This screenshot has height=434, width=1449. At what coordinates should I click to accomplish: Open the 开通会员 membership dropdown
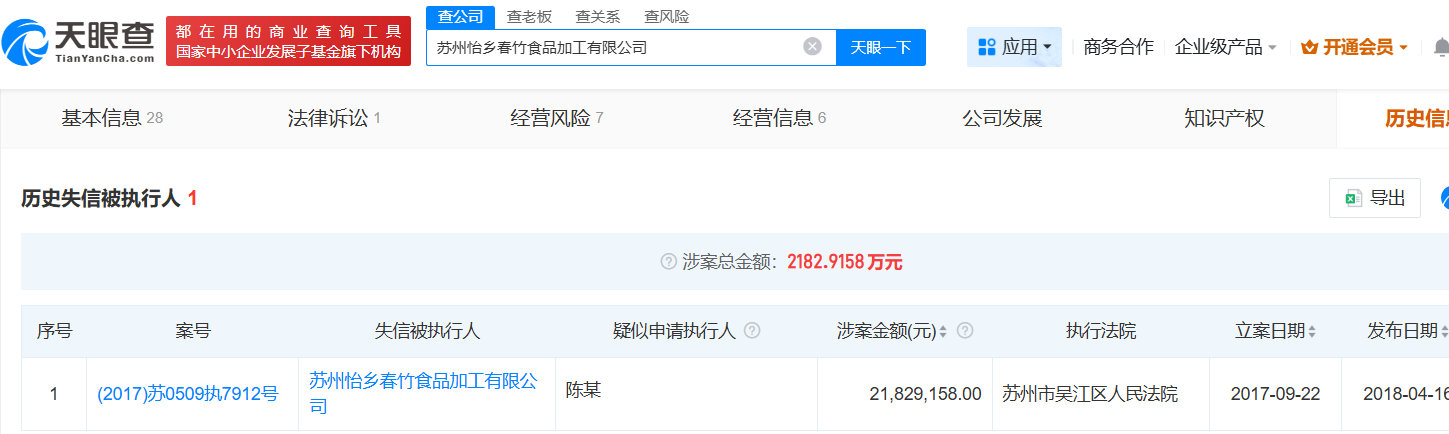1354,47
